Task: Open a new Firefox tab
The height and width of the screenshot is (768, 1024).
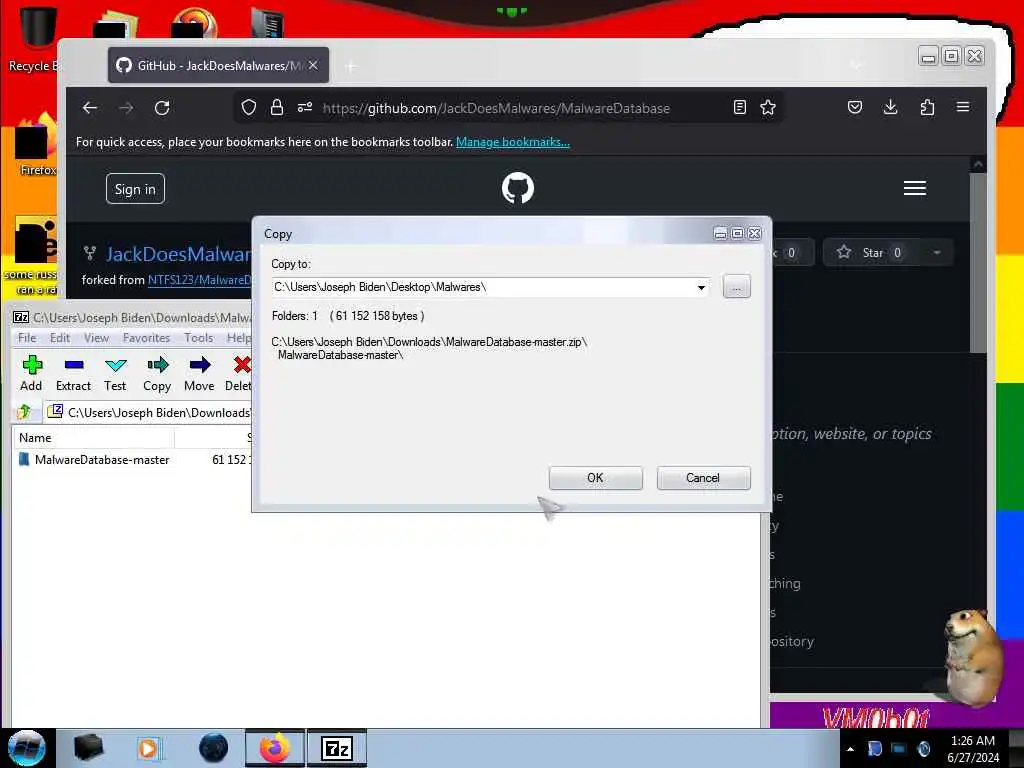Action: point(351,66)
